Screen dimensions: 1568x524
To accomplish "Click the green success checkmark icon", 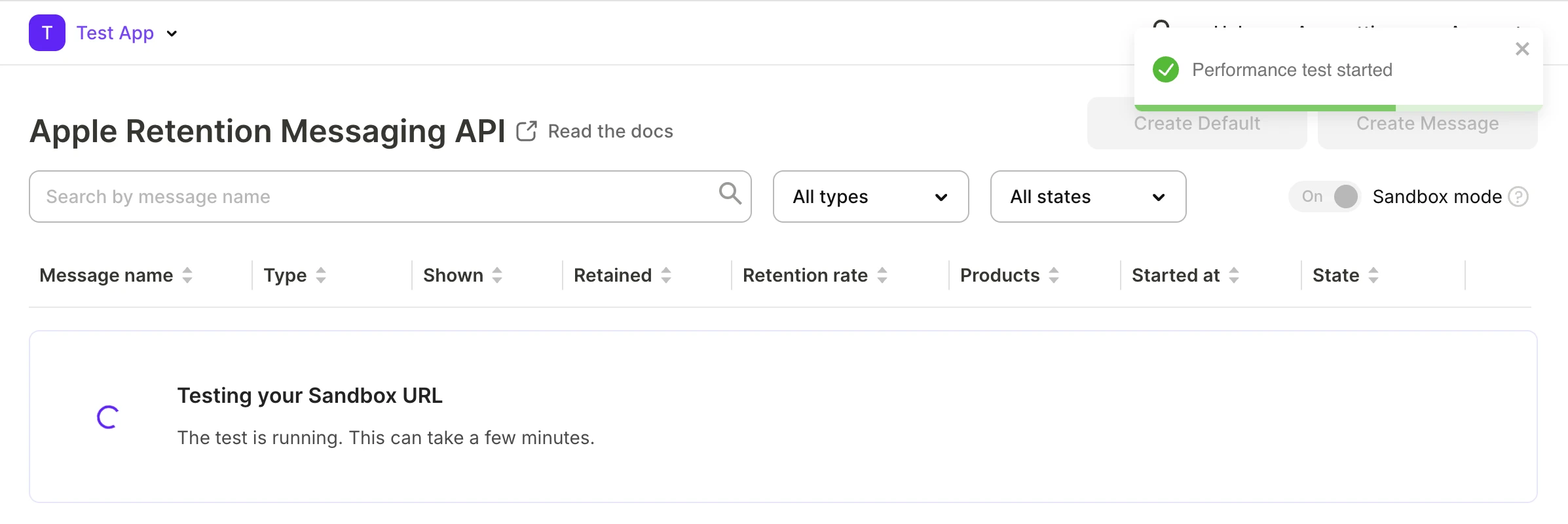I will (1166, 69).
